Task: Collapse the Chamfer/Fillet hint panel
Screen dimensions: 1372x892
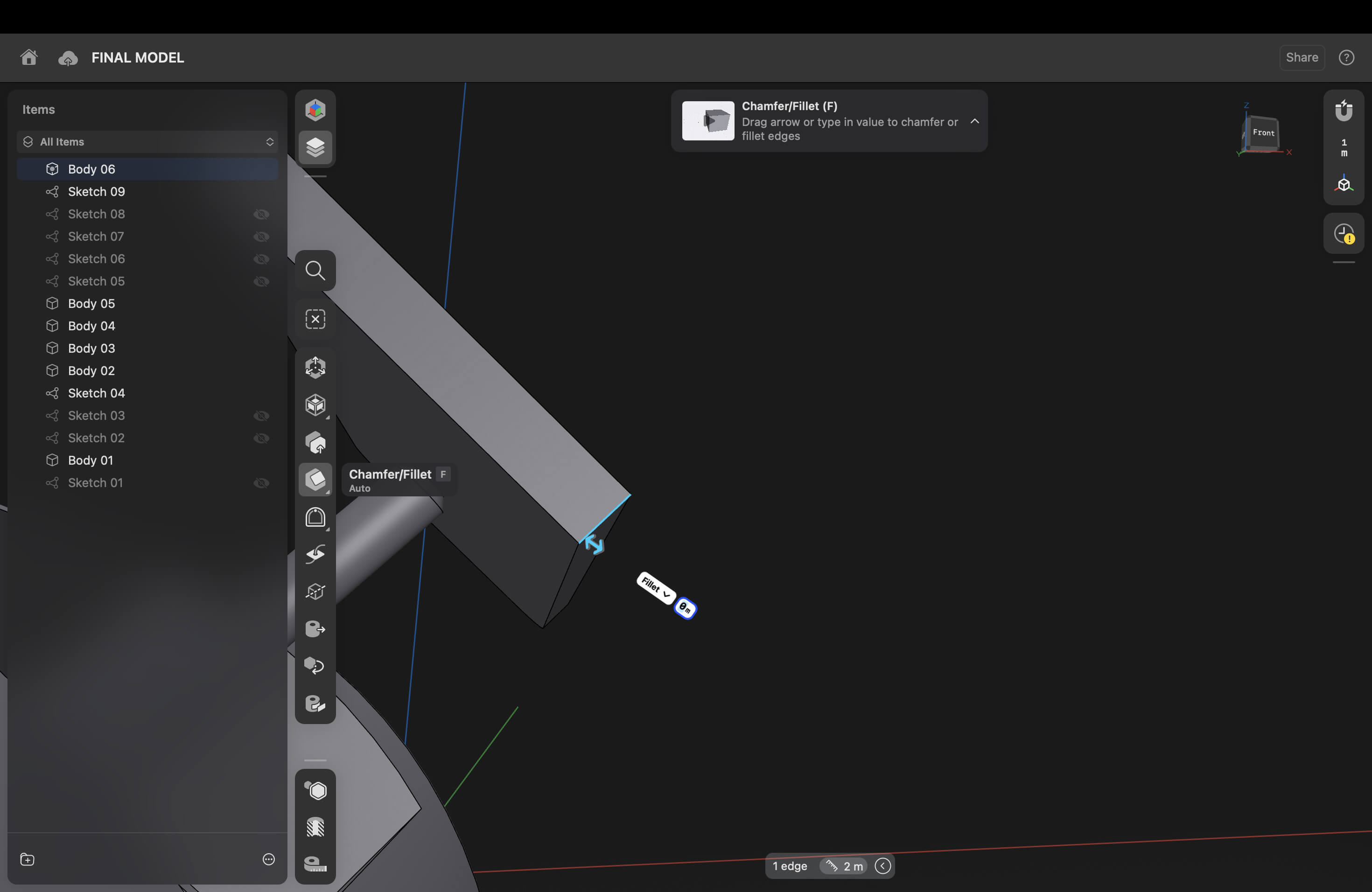Action: (974, 121)
